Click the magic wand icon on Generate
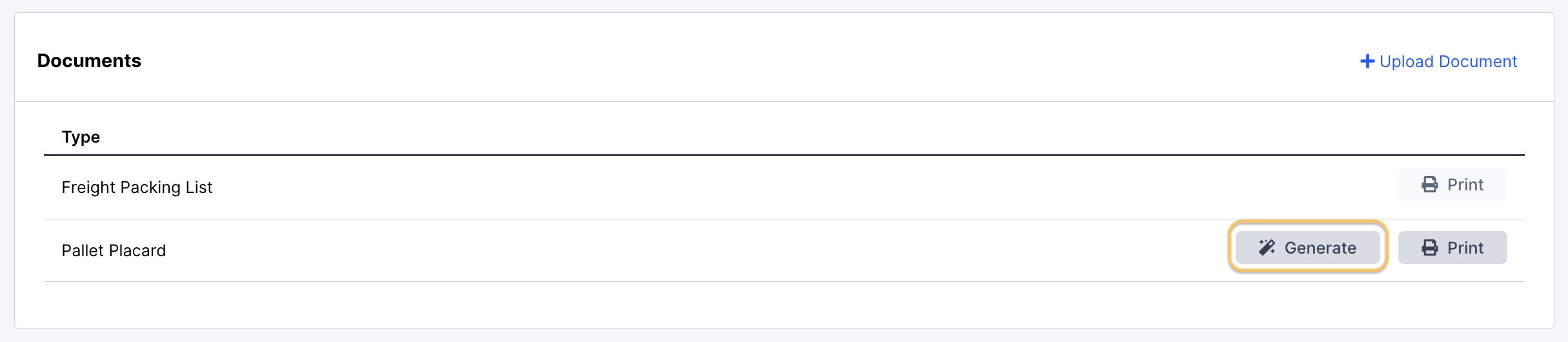The width and height of the screenshot is (1568, 342). click(1267, 248)
